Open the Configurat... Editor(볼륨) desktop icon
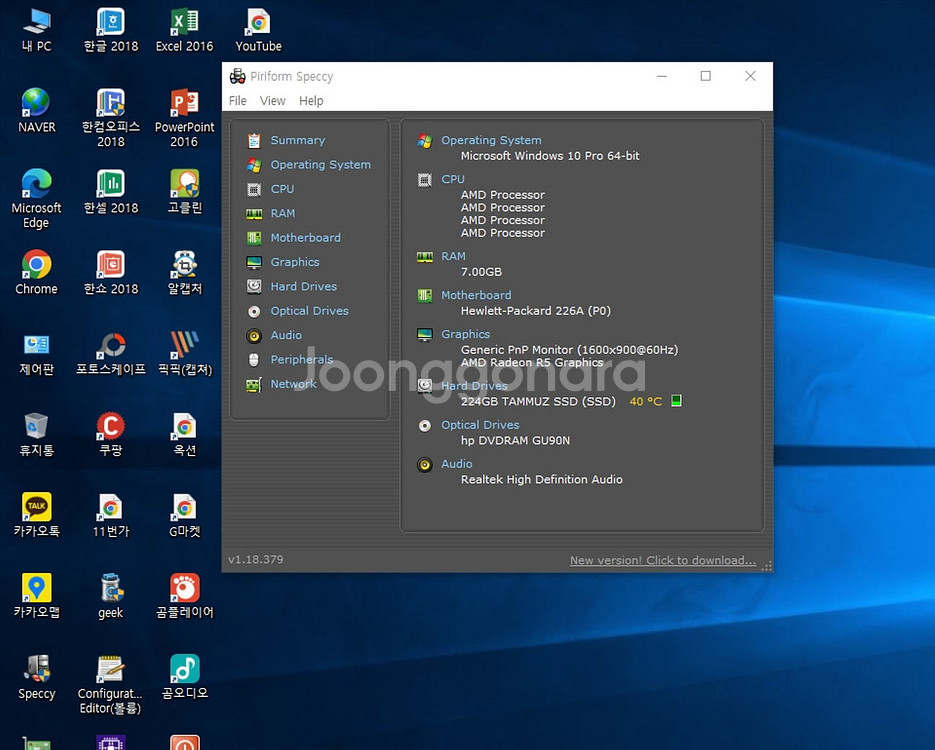 pos(110,685)
